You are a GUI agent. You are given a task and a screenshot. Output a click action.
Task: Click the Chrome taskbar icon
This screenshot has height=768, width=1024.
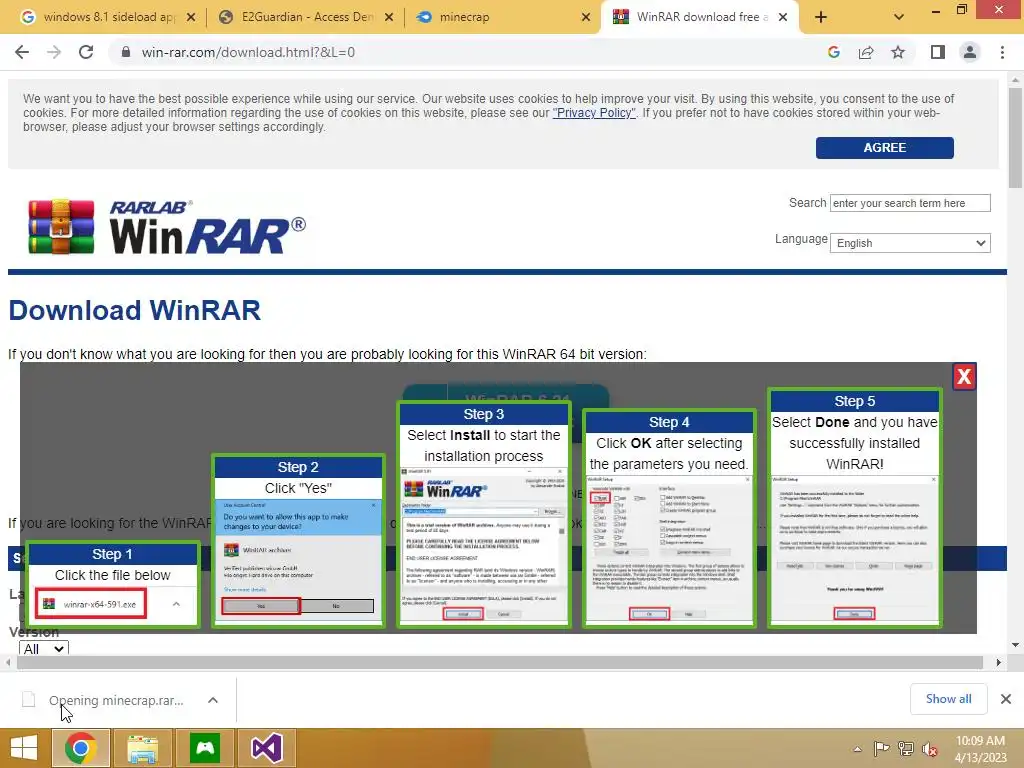pos(80,748)
